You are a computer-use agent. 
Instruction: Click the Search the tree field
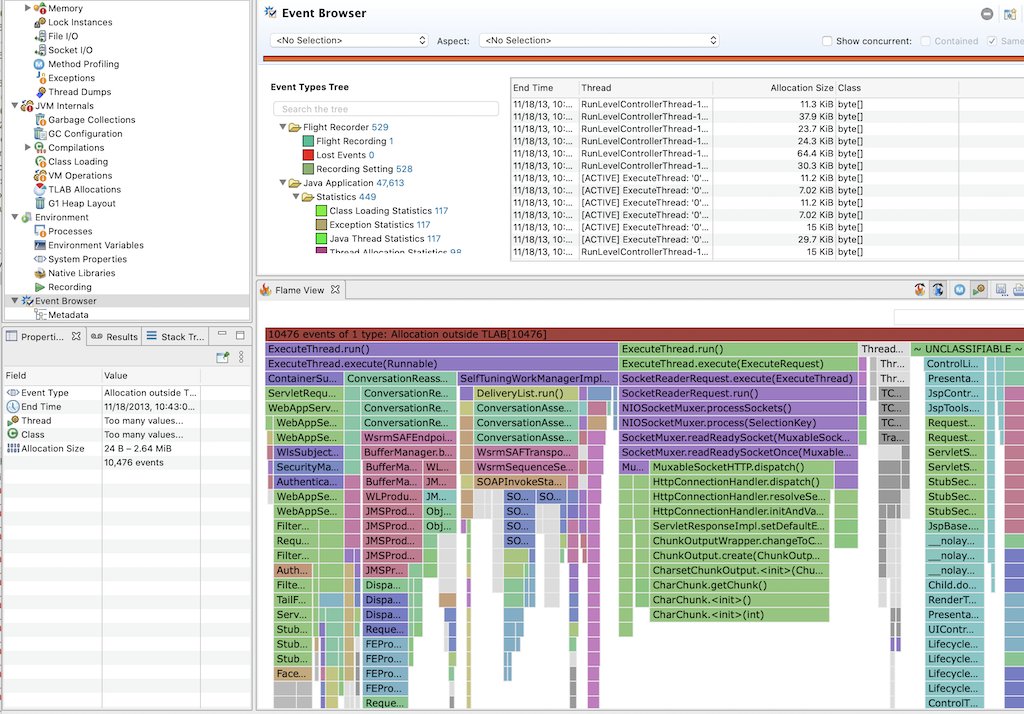click(385, 108)
